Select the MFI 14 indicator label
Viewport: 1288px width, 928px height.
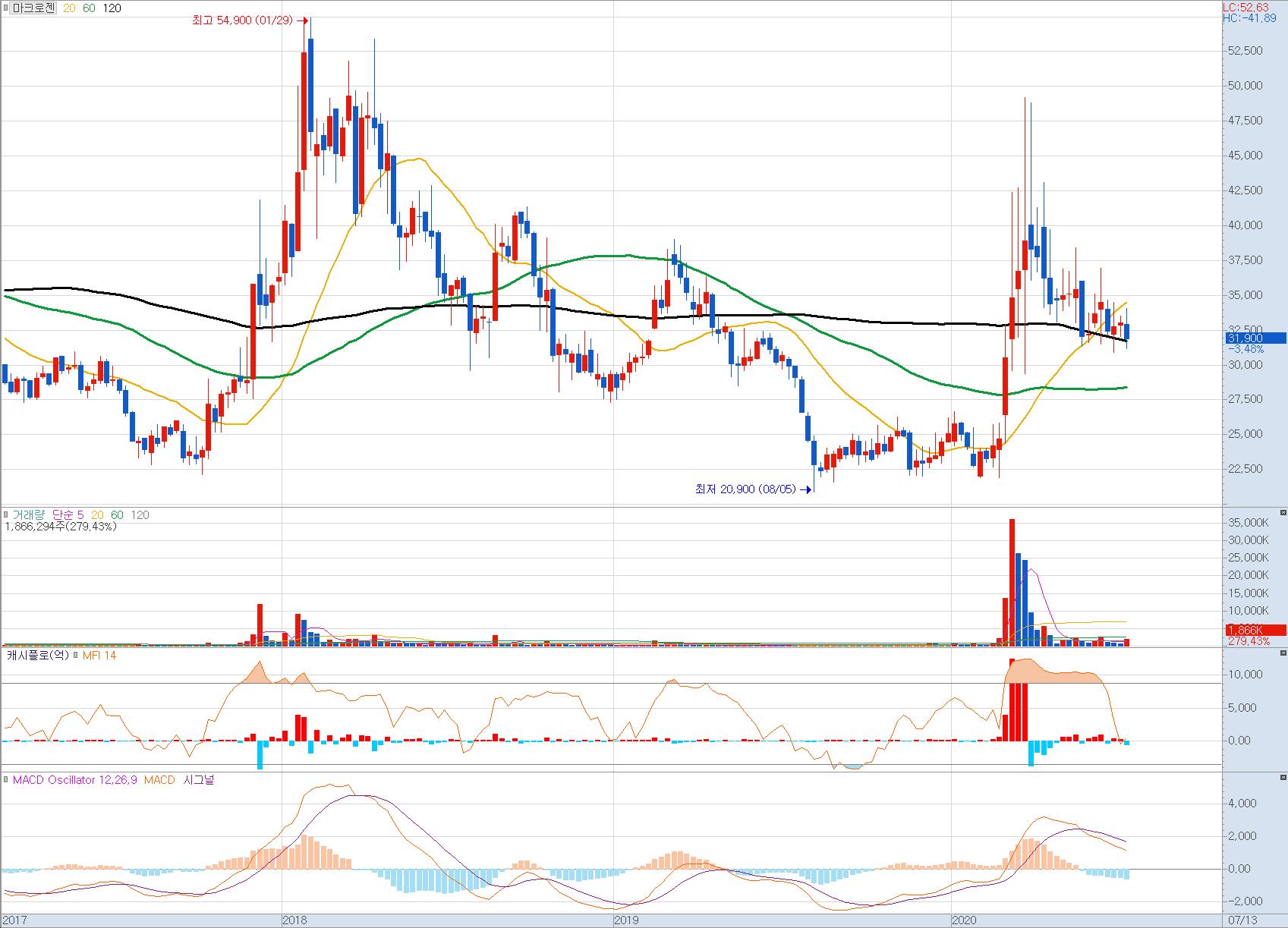[x=99, y=655]
